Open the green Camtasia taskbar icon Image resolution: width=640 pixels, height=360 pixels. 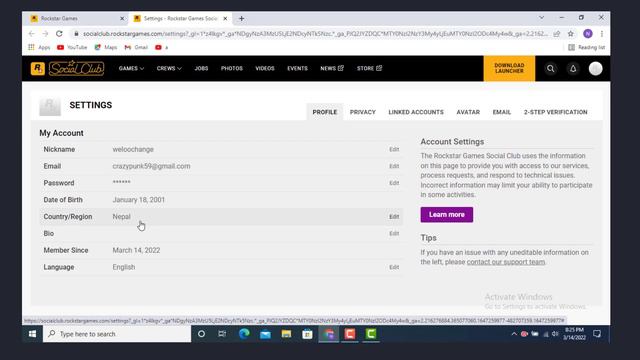pos(371,334)
